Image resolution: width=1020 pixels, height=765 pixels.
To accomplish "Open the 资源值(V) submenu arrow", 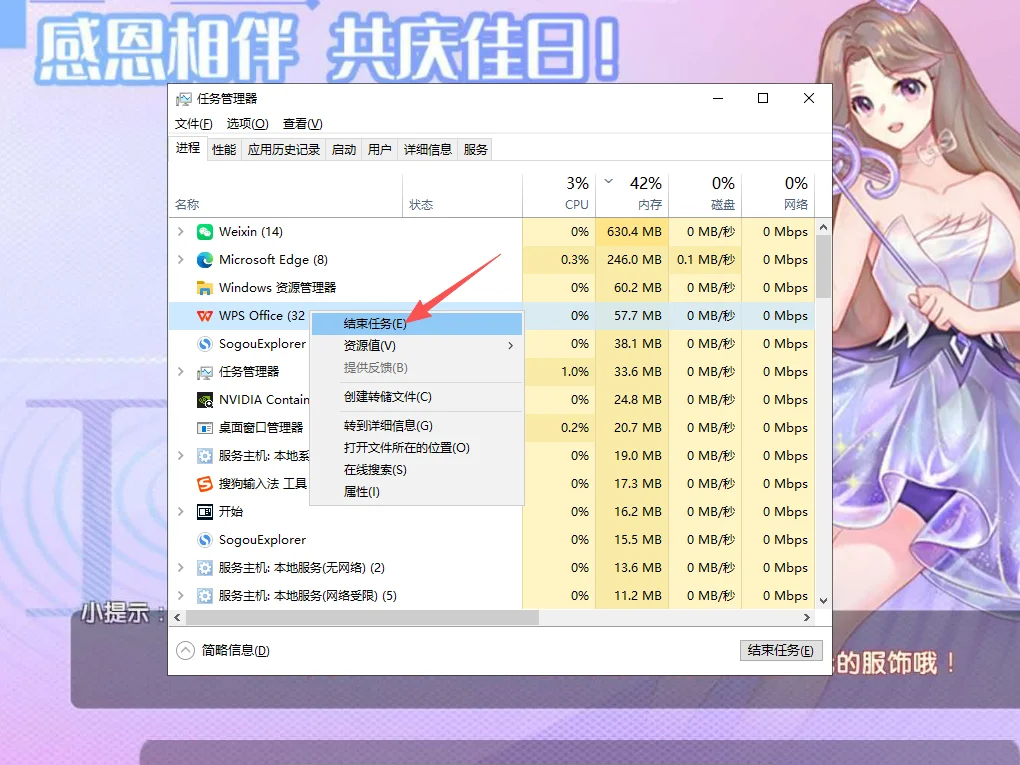I will 511,345.
